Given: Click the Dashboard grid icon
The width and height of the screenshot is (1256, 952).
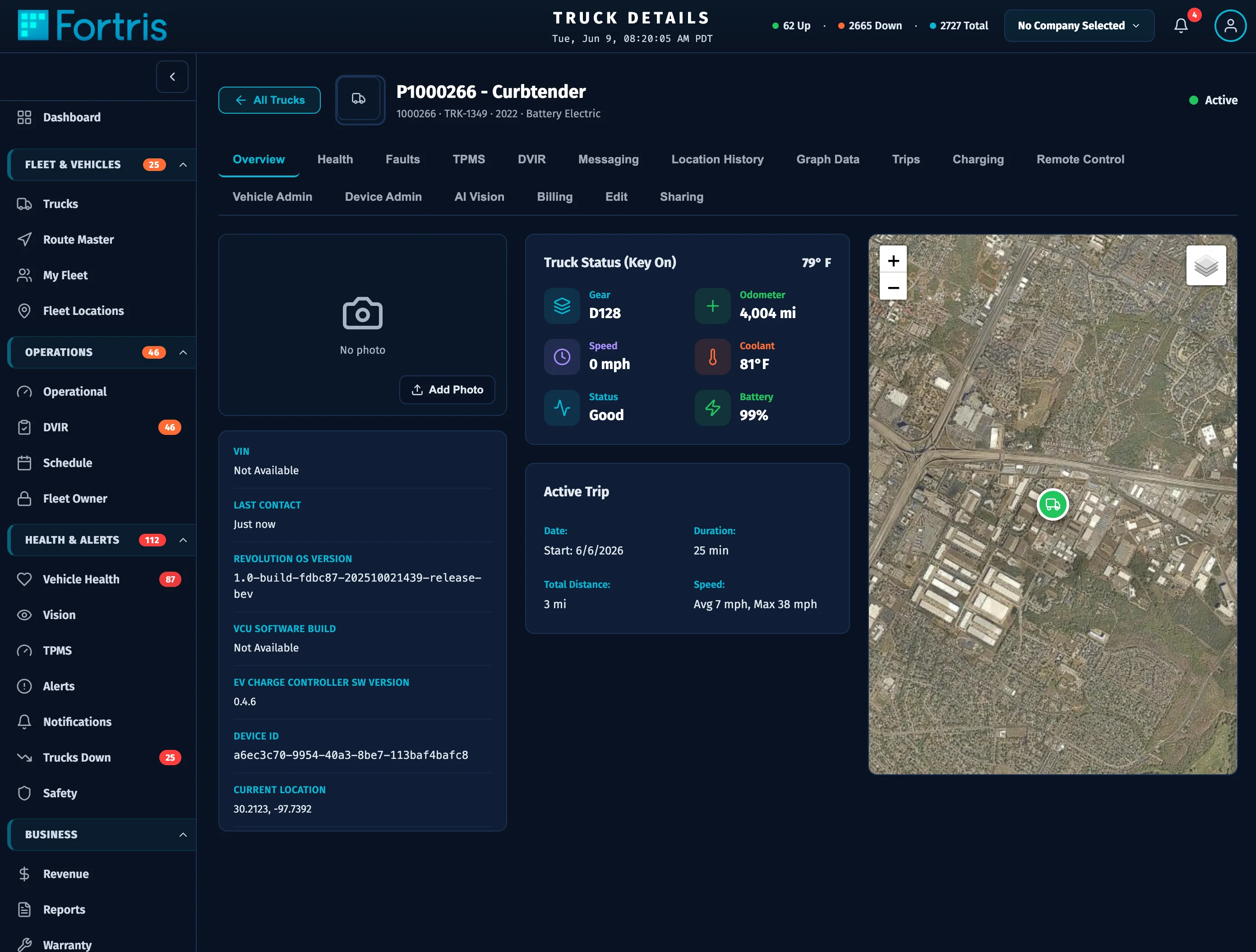Looking at the screenshot, I should pyautogui.click(x=24, y=117).
